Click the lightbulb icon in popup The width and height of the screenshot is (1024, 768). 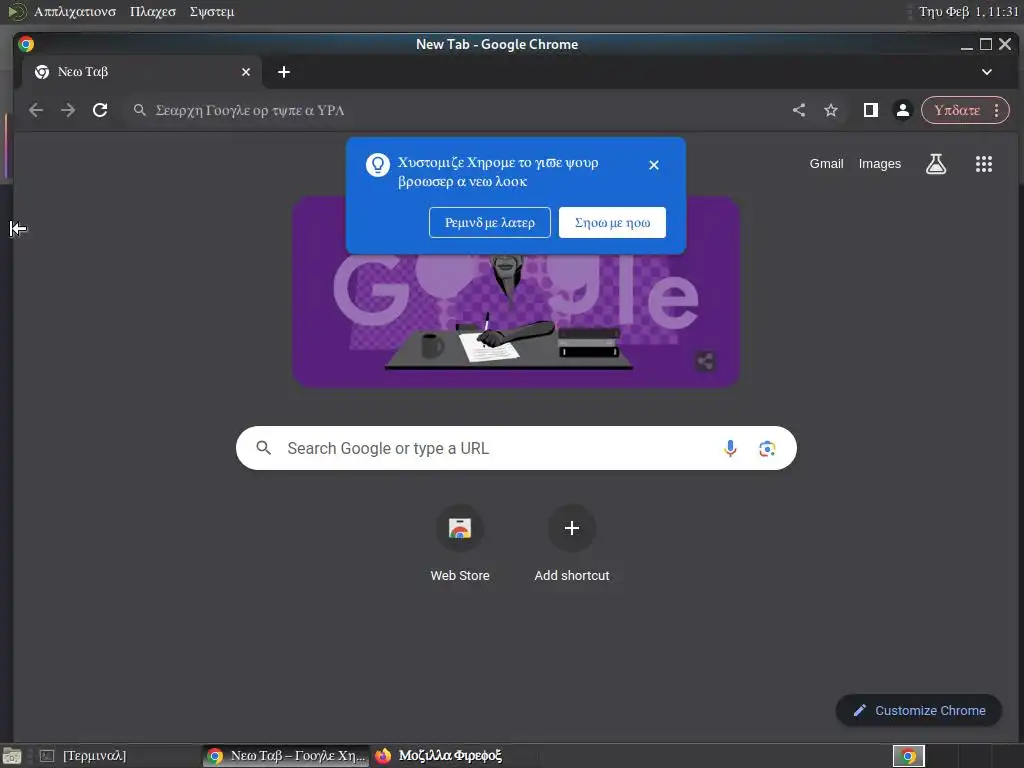coord(377,165)
